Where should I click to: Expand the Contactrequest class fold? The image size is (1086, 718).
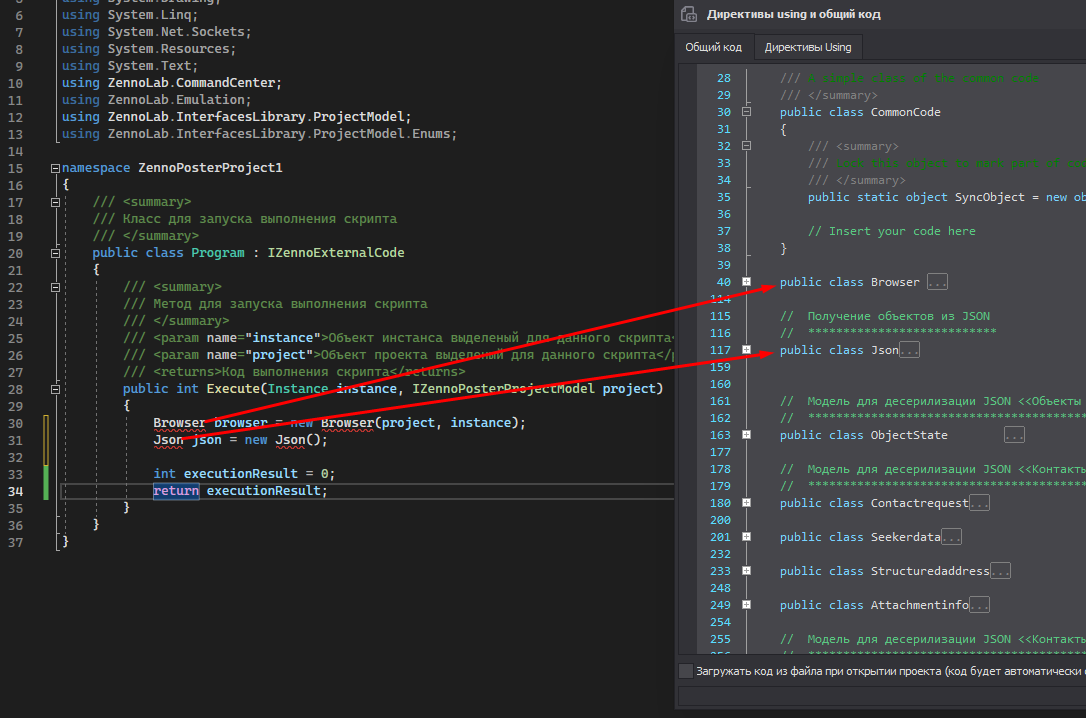click(x=747, y=503)
